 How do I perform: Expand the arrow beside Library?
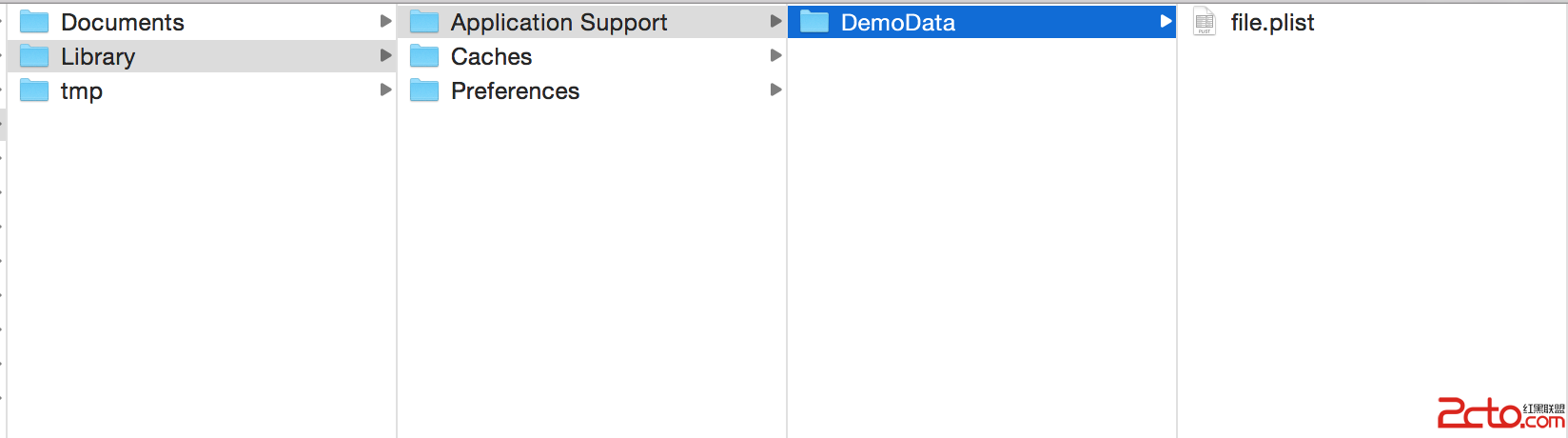point(385,55)
